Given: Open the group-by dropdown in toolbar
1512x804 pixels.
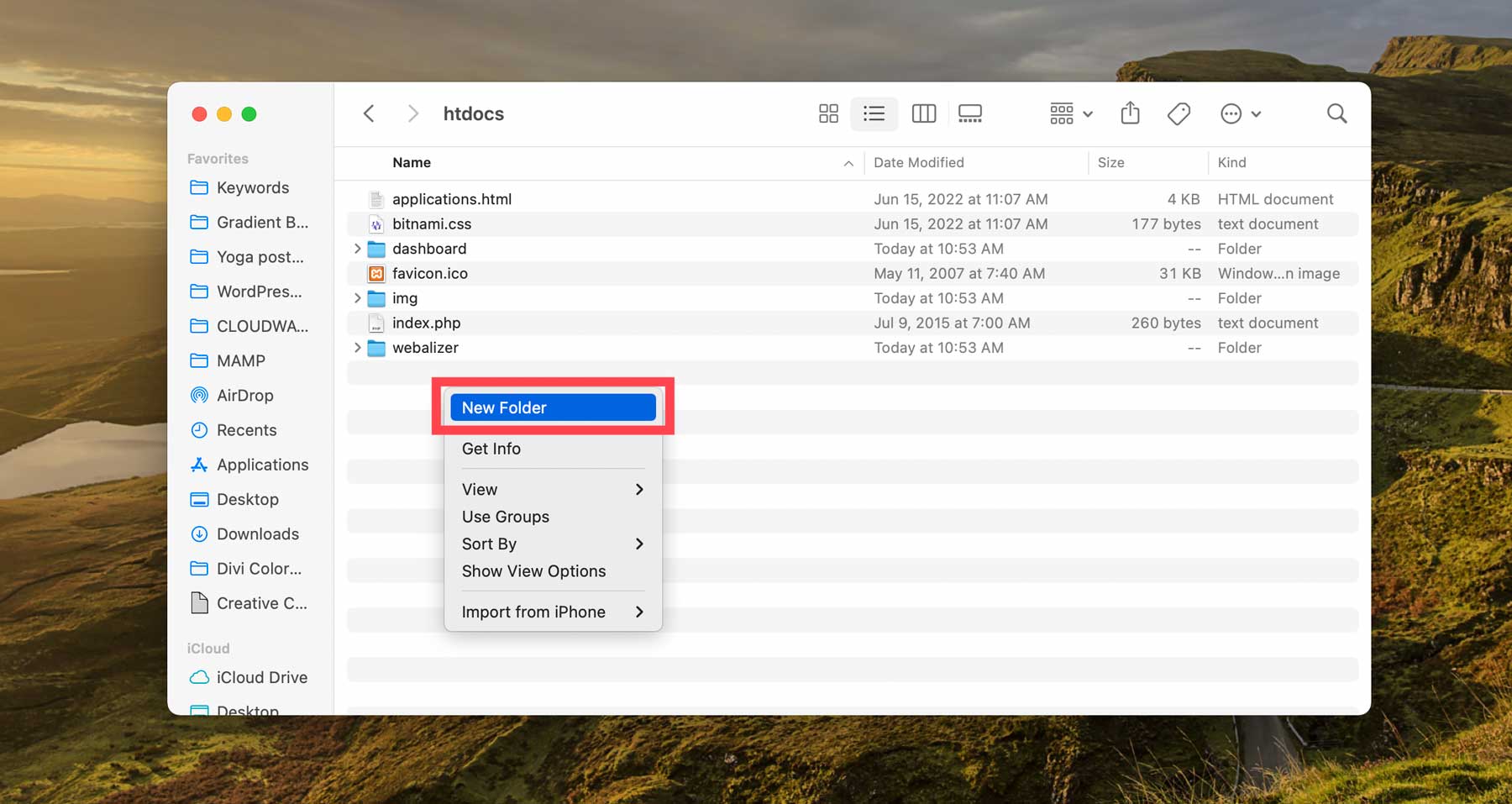Looking at the screenshot, I should (1070, 113).
